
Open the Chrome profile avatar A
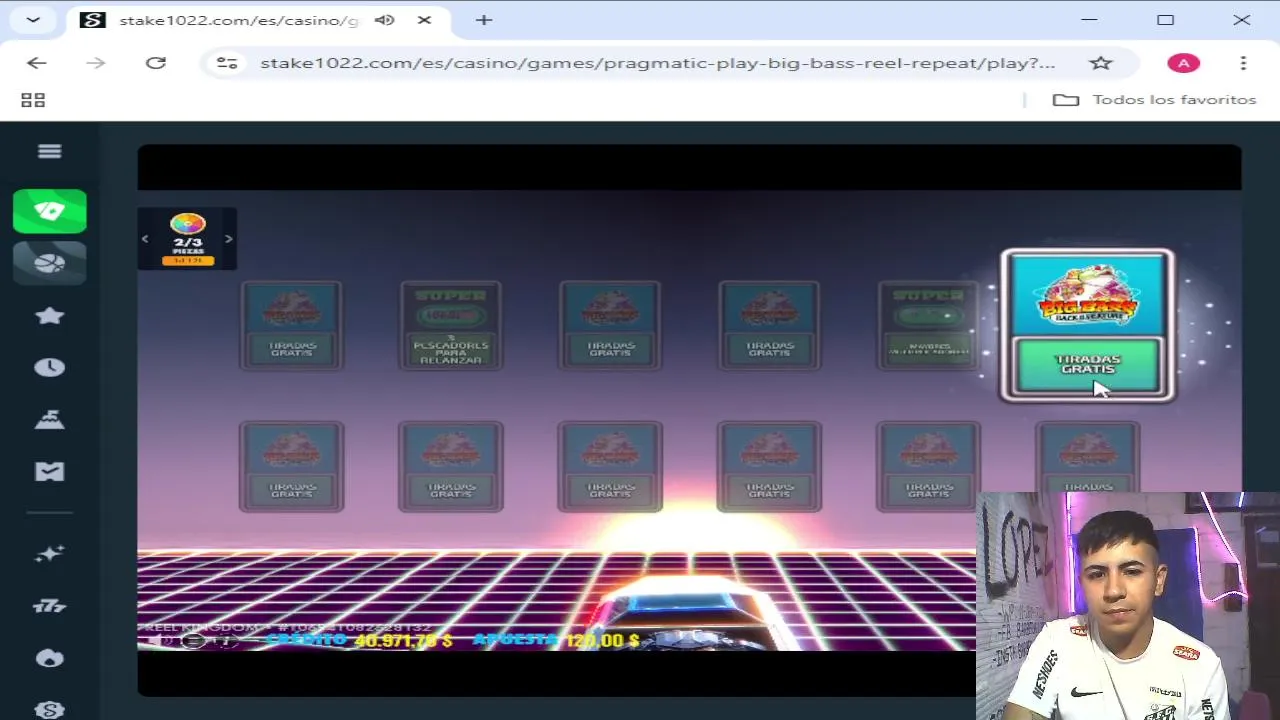tap(1183, 63)
